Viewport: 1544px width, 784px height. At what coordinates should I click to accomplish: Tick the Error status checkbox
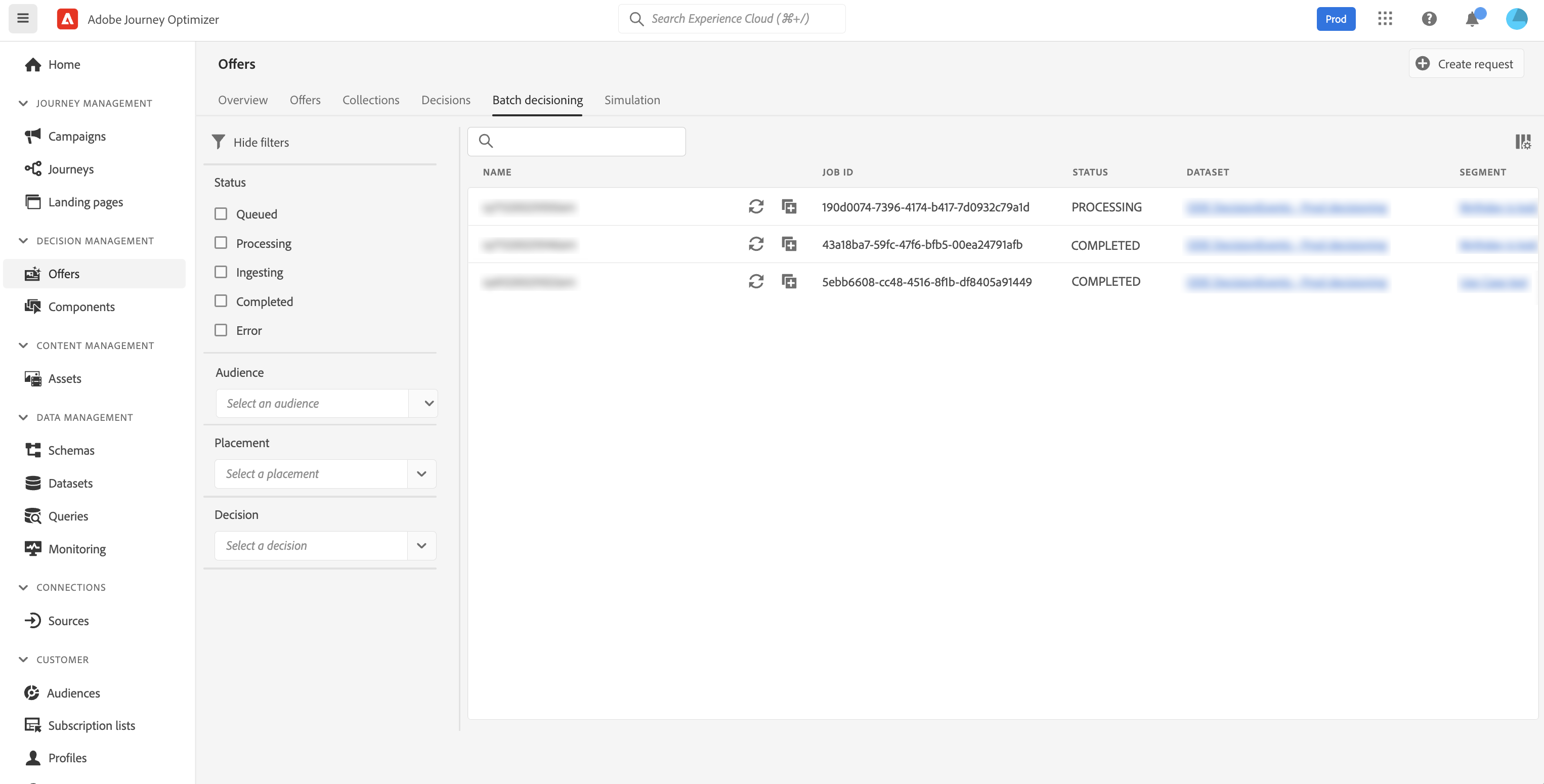point(221,330)
